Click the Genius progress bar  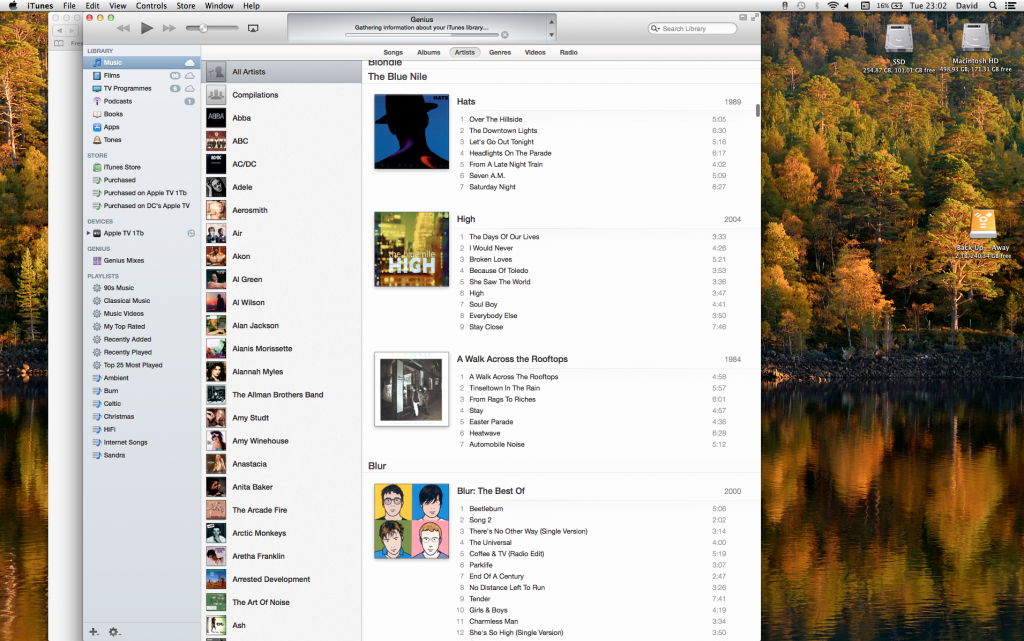421,35
